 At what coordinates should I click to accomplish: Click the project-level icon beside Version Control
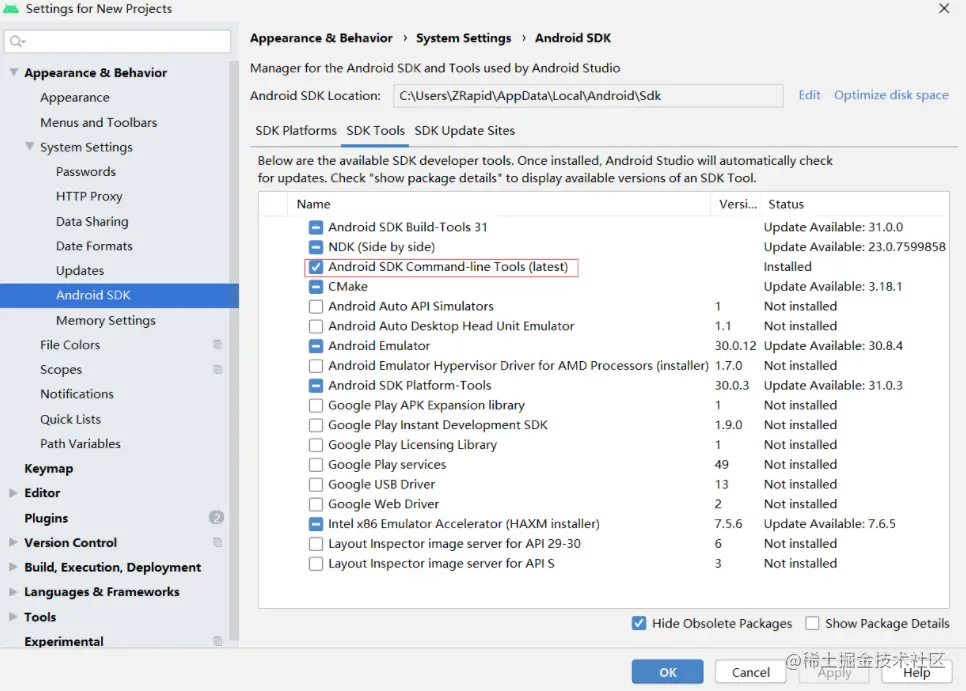pos(217,543)
